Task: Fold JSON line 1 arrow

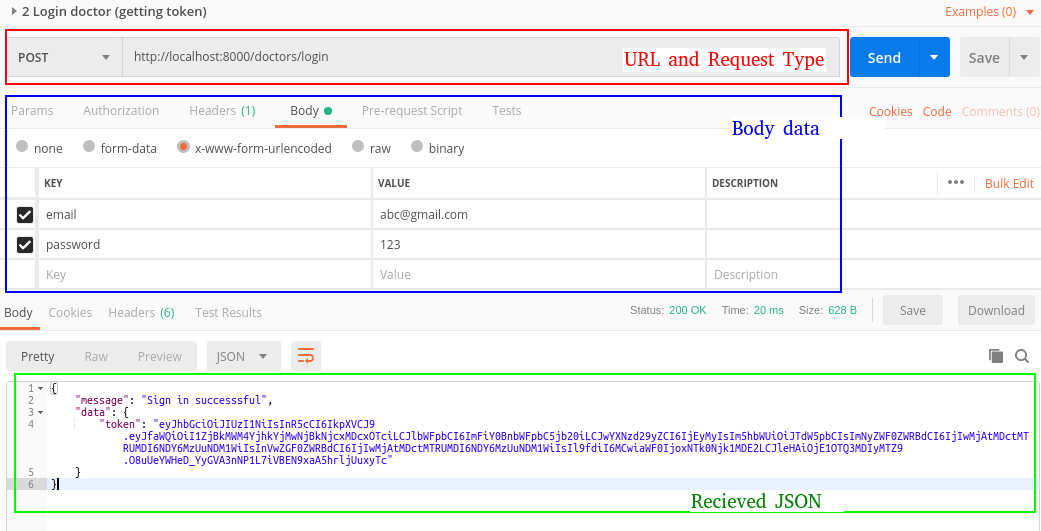Action: [40, 388]
